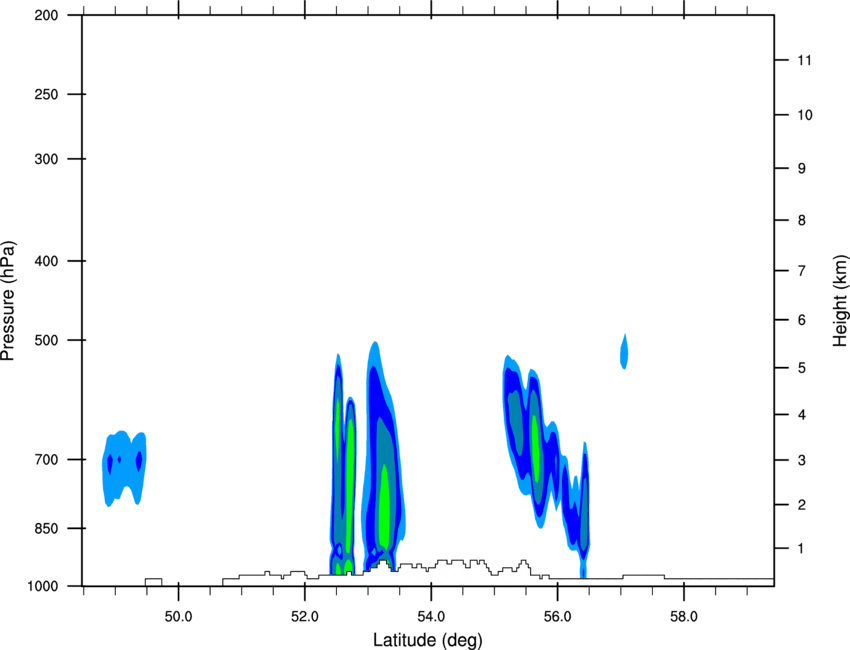Click the 54.0 latitude tick label

click(x=431, y=617)
